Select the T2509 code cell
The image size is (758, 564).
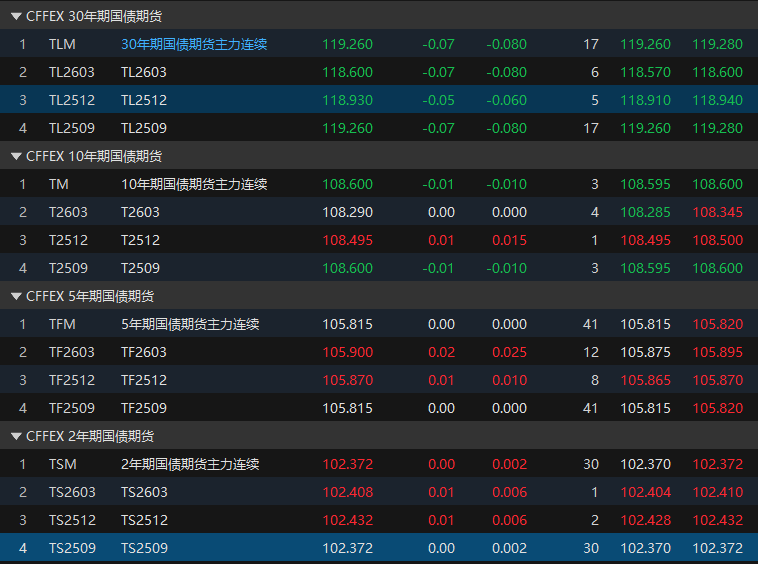tap(68, 268)
